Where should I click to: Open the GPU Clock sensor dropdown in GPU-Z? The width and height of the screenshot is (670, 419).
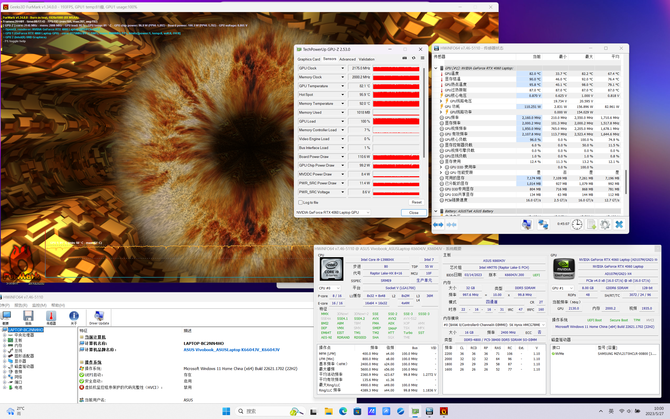(342, 68)
